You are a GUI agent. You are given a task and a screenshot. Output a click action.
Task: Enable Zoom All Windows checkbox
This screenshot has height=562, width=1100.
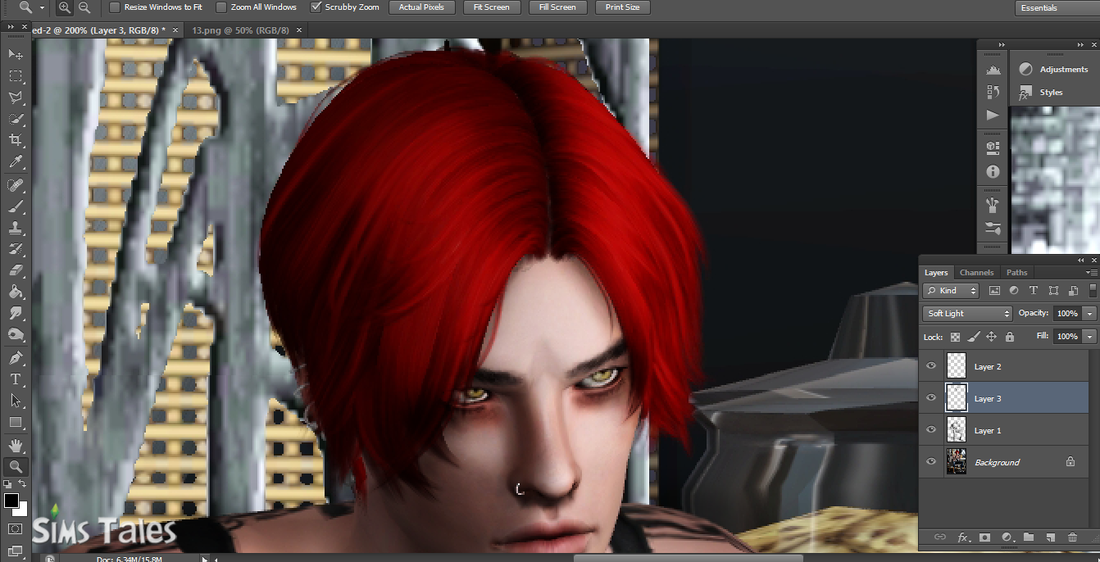click(x=221, y=7)
